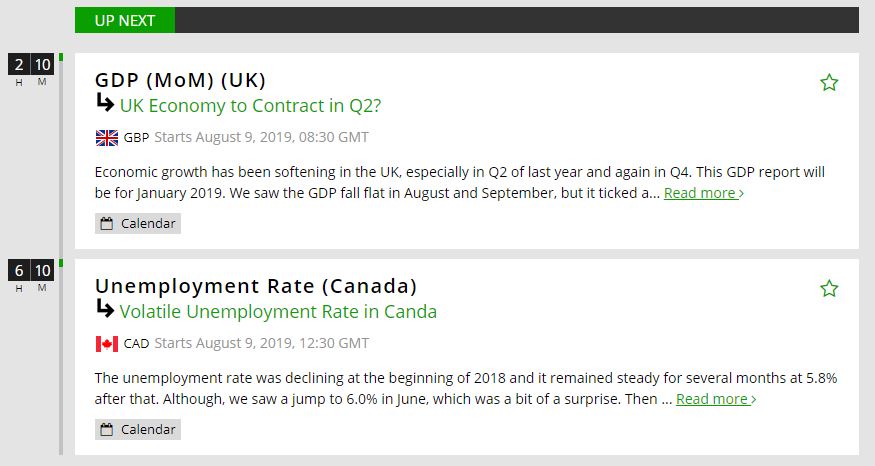Click the GDP (MoM) (UK) title
This screenshot has height=466, width=875.
point(180,80)
